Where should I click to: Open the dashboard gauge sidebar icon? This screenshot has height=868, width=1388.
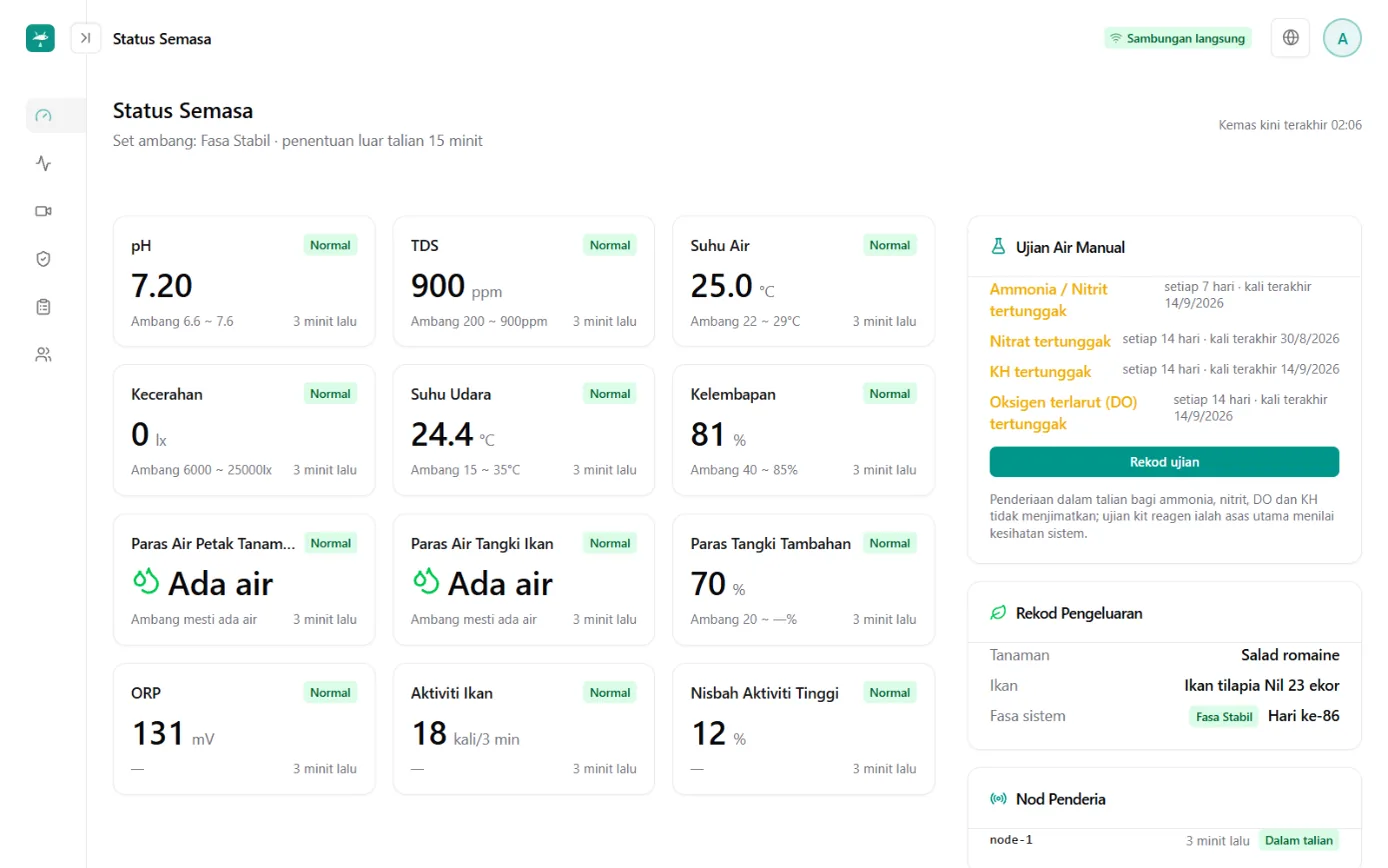(x=43, y=115)
